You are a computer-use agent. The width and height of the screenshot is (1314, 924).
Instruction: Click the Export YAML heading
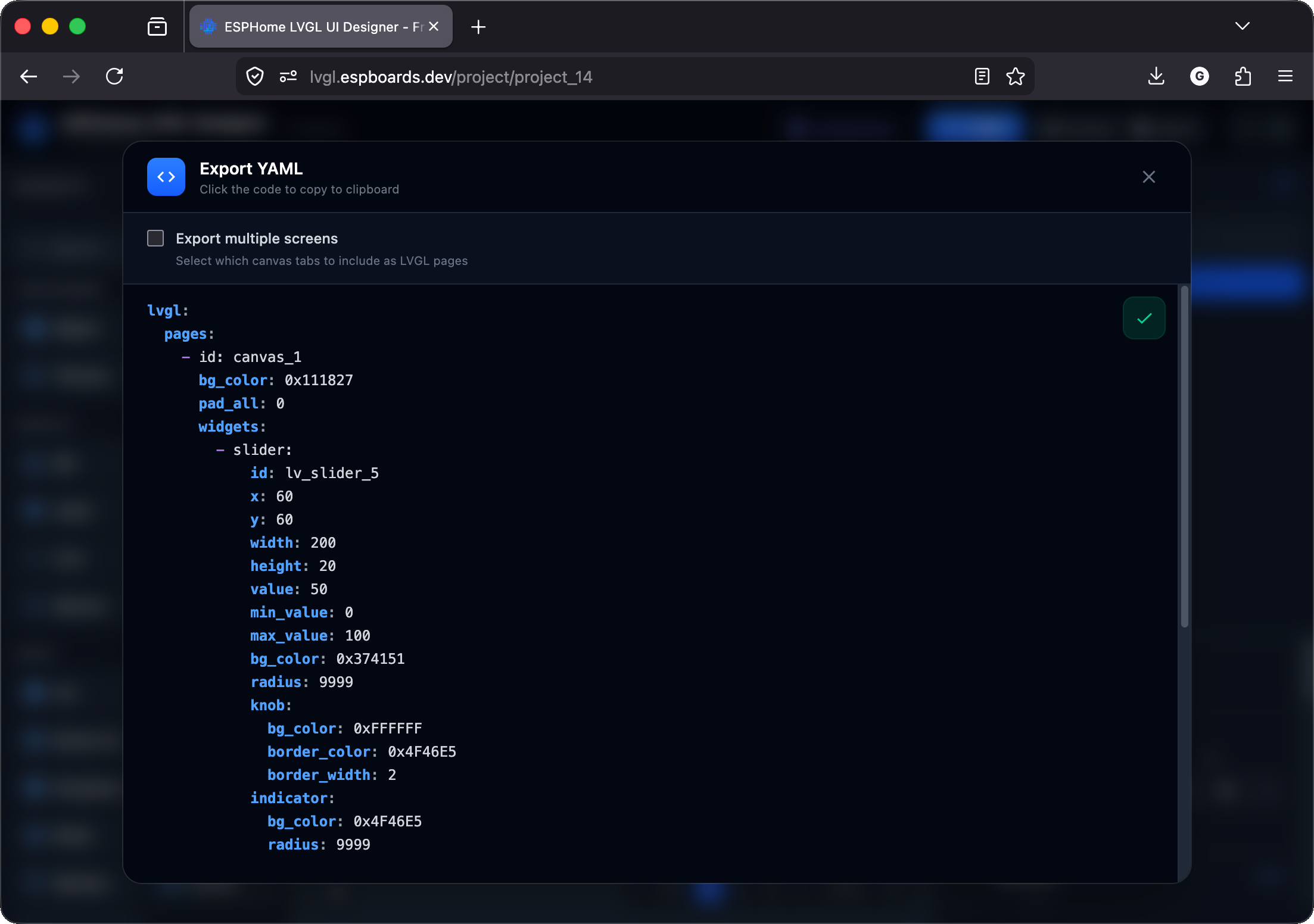251,168
